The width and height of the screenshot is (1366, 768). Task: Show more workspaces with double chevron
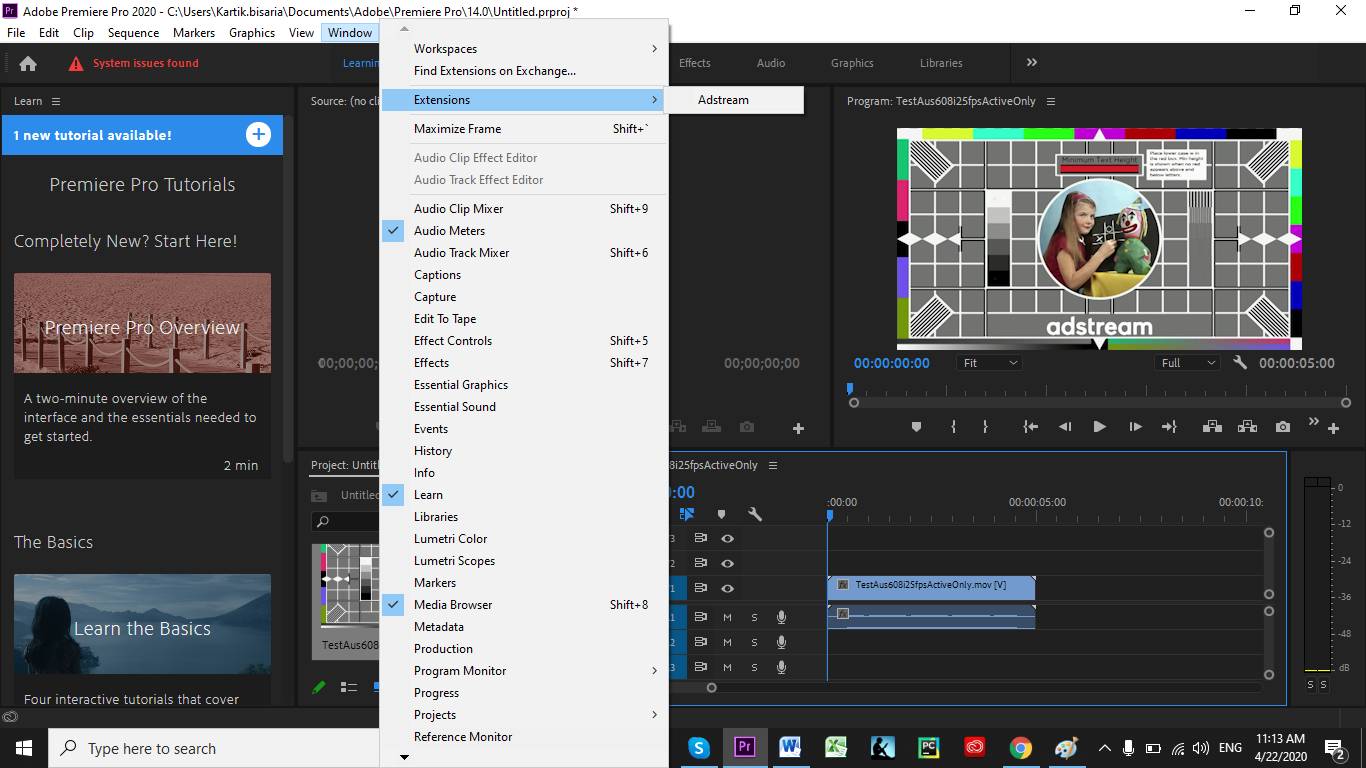coord(1032,62)
